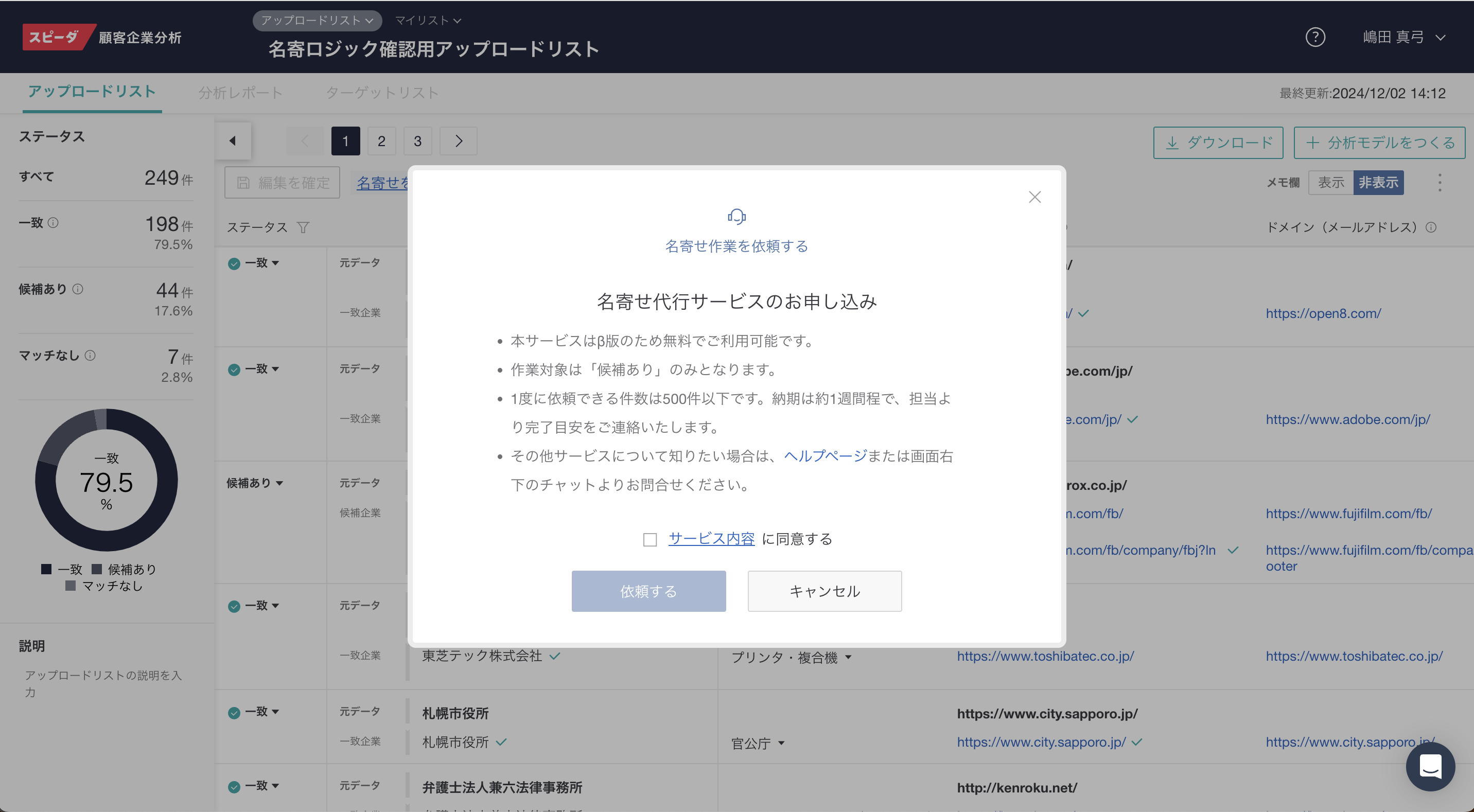The width and height of the screenshot is (1474, 812).
Task: Click the status column filter funnel icon
Action: [303, 228]
